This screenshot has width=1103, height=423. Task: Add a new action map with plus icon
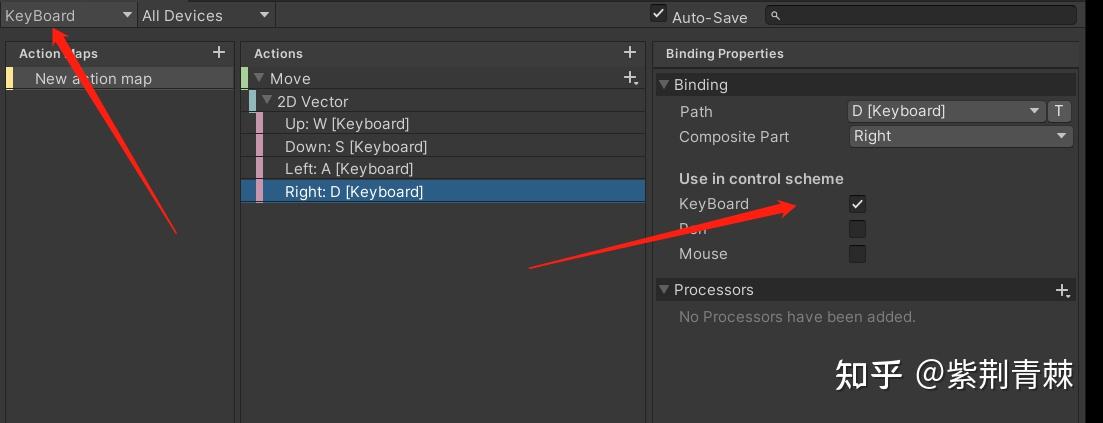click(x=219, y=52)
